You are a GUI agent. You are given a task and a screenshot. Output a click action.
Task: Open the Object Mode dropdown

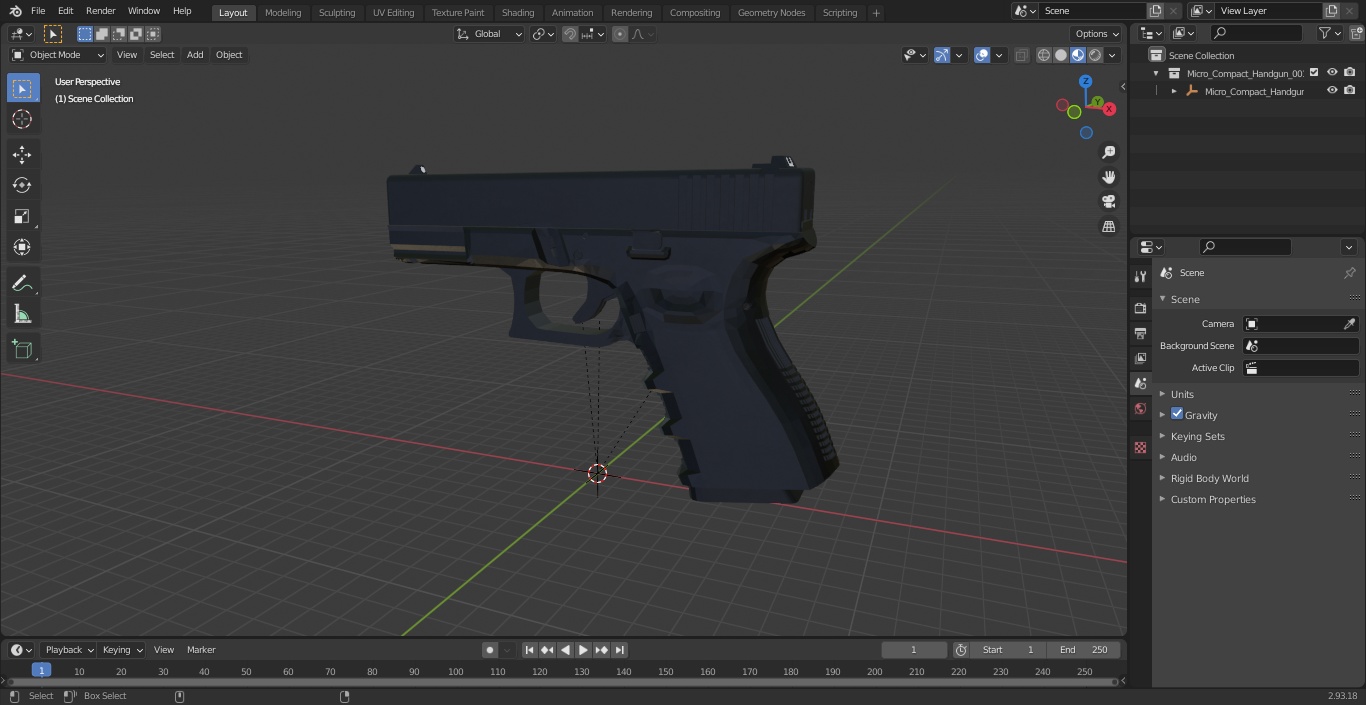coord(58,55)
